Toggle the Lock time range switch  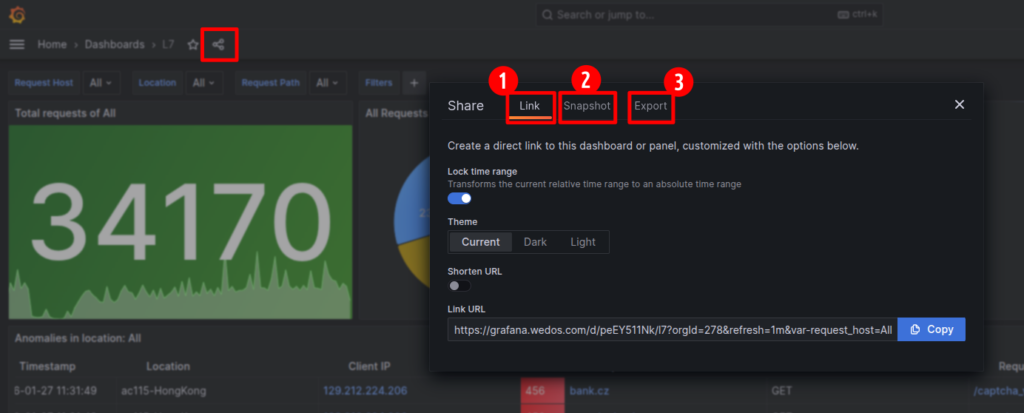(460, 198)
